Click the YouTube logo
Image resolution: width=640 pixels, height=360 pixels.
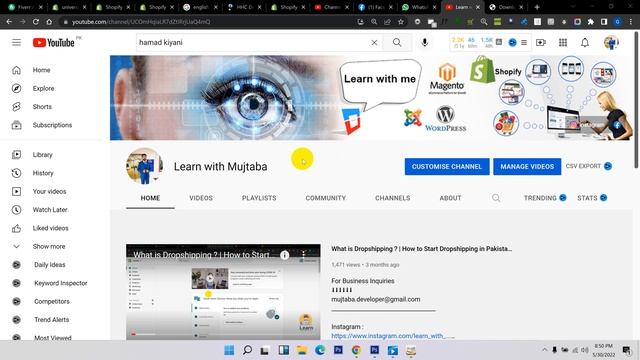click(x=53, y=42)
